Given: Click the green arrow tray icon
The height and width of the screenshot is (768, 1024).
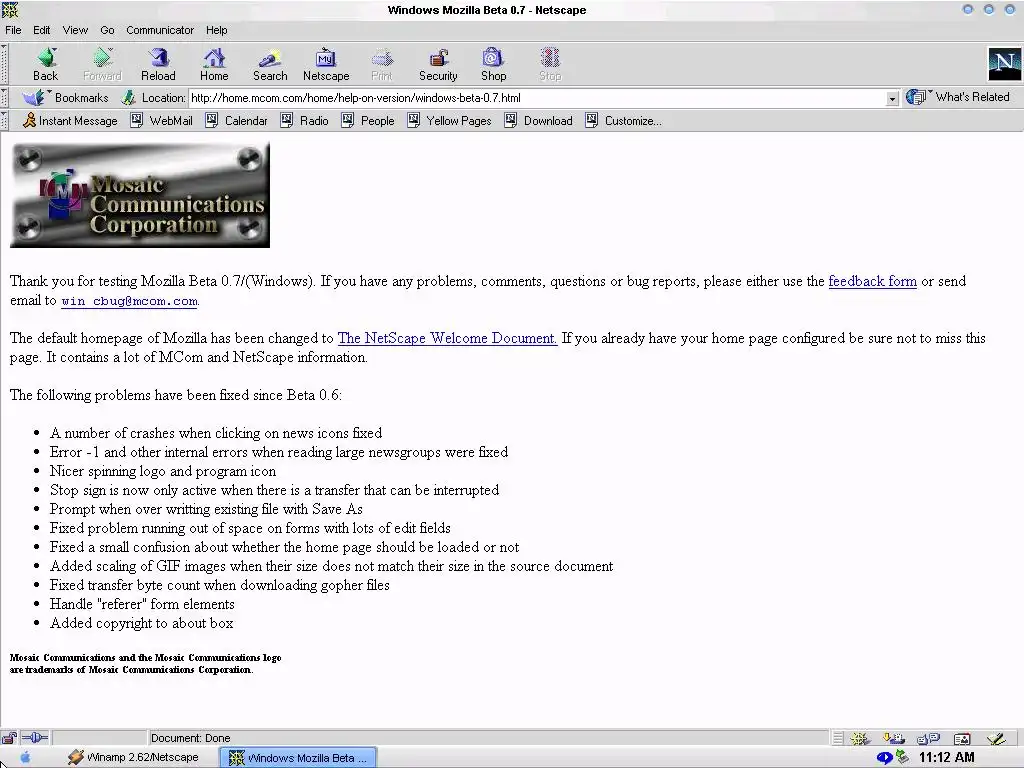Looking at the screenshot, I should (902, 757).
